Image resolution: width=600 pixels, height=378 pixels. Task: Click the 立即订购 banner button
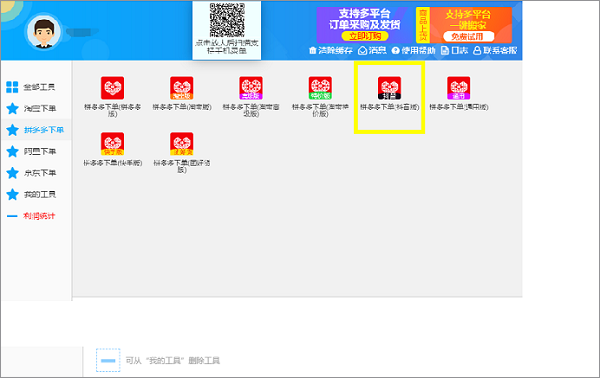point(365,36)
